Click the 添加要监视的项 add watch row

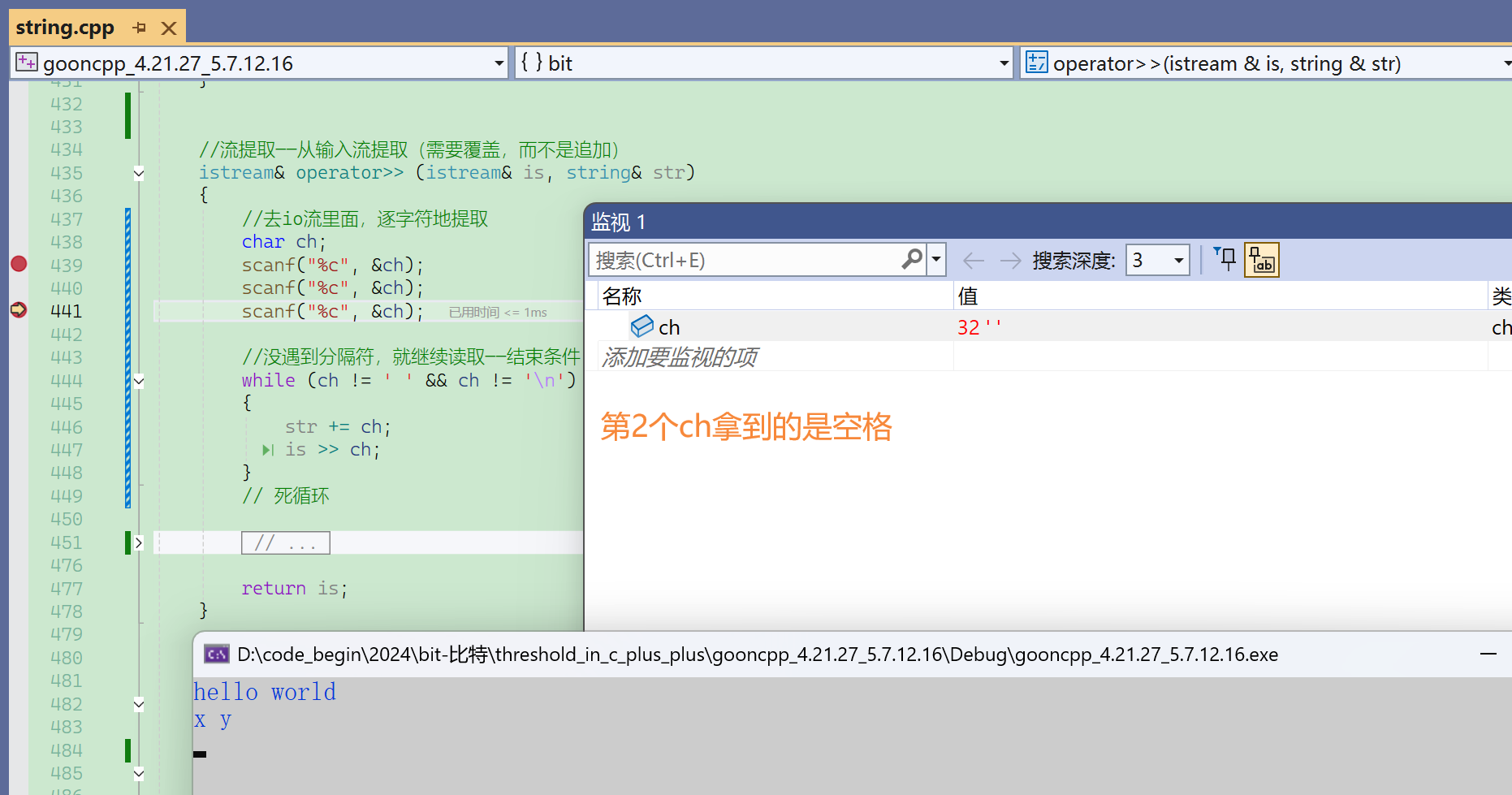[680, 357]
